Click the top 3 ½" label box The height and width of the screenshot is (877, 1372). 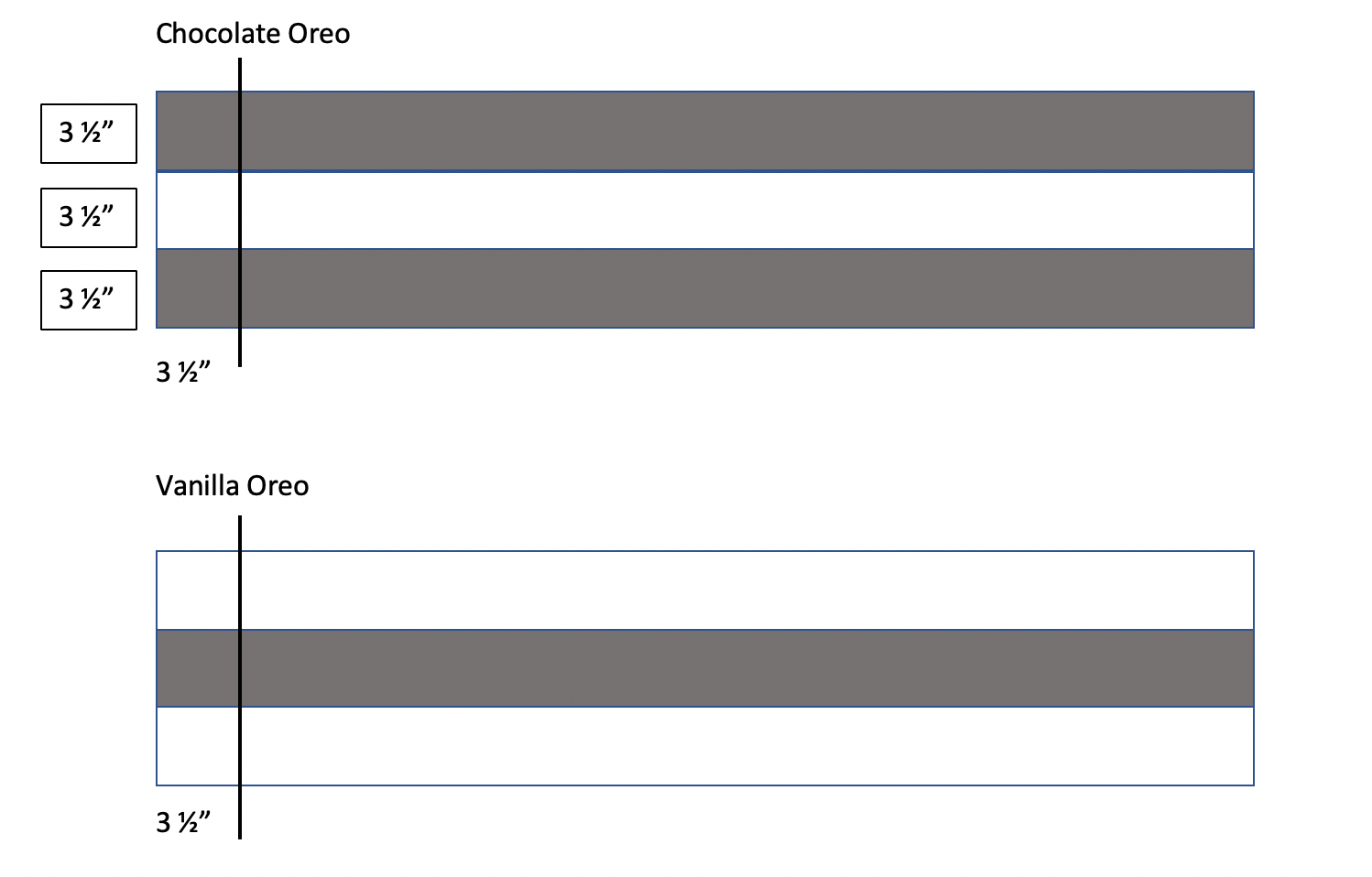click(89, 134)
